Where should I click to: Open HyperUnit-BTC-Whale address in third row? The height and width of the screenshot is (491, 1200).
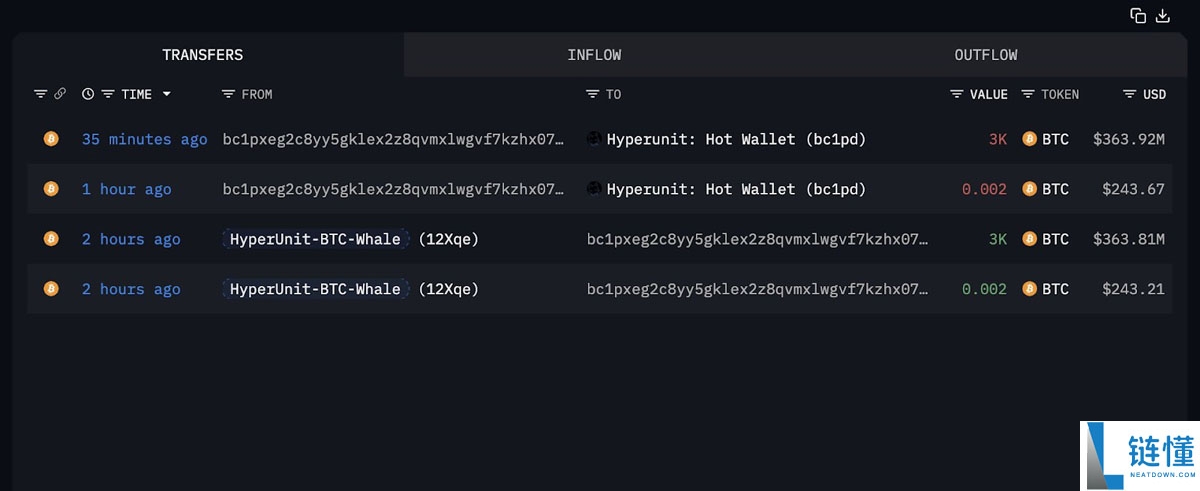315,239
